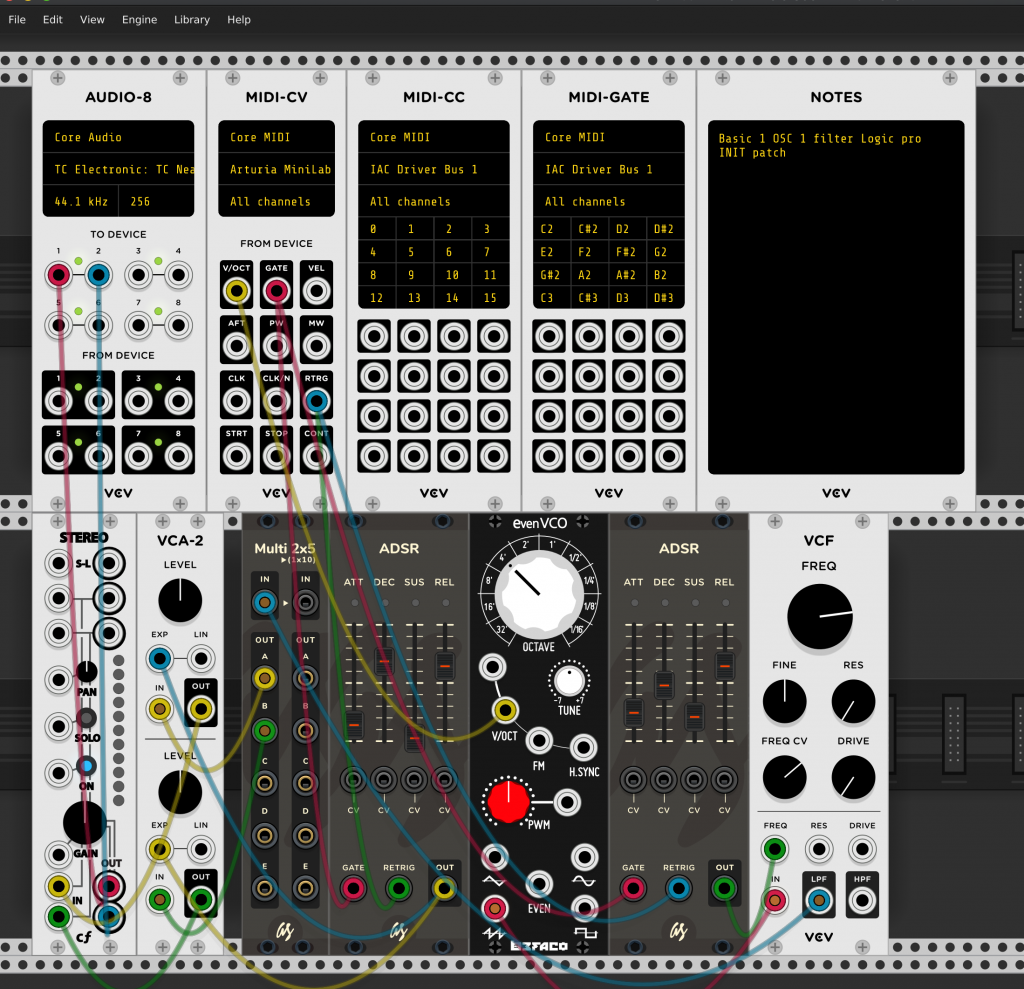Click the VEL output jack on MIDI-CV
The height and width of the screenshot is (989, 1024).
pyautogui.click(x=316, y=291)
